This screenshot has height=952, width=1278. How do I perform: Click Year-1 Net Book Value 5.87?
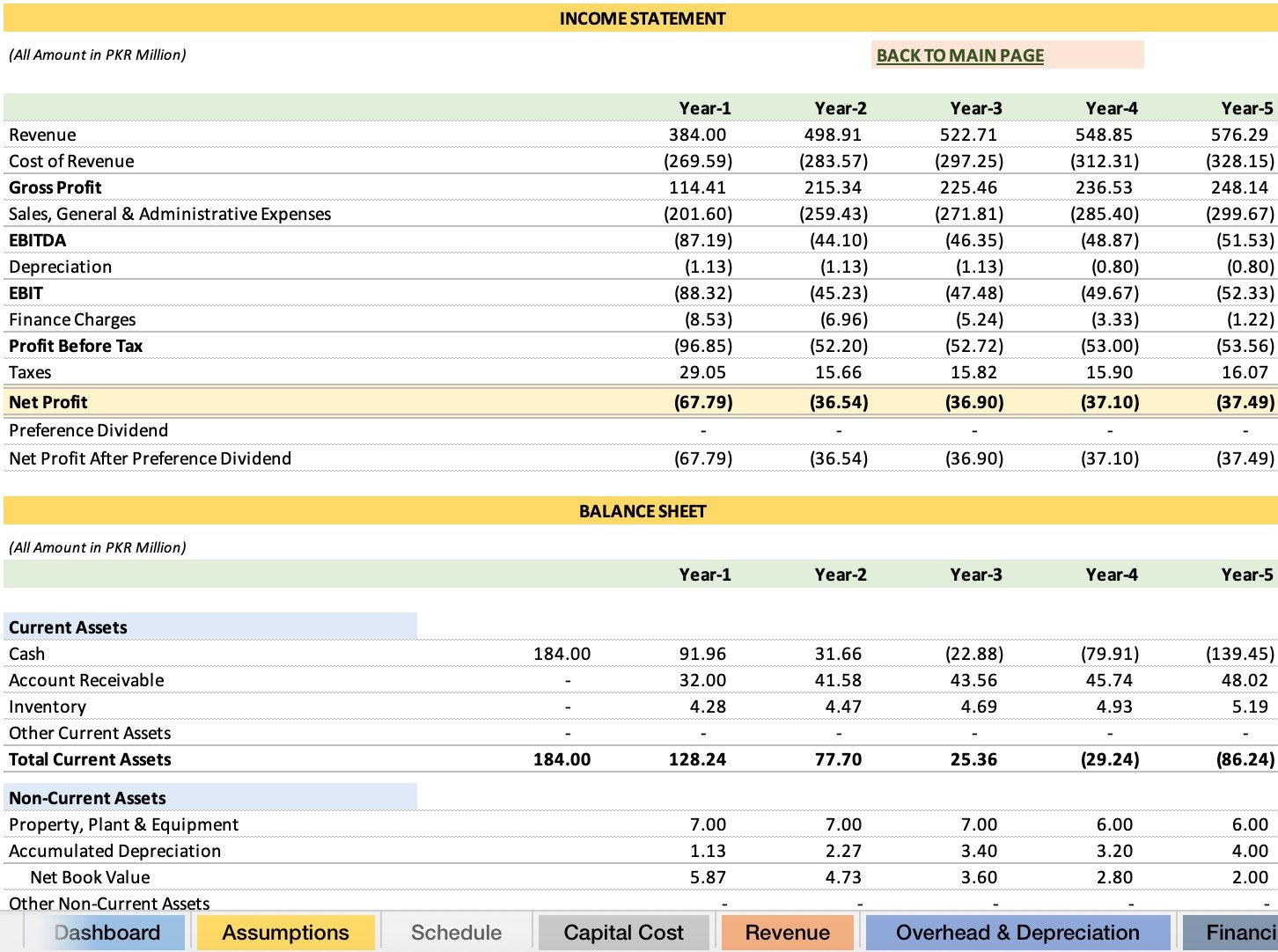click(x=708, y=877)
